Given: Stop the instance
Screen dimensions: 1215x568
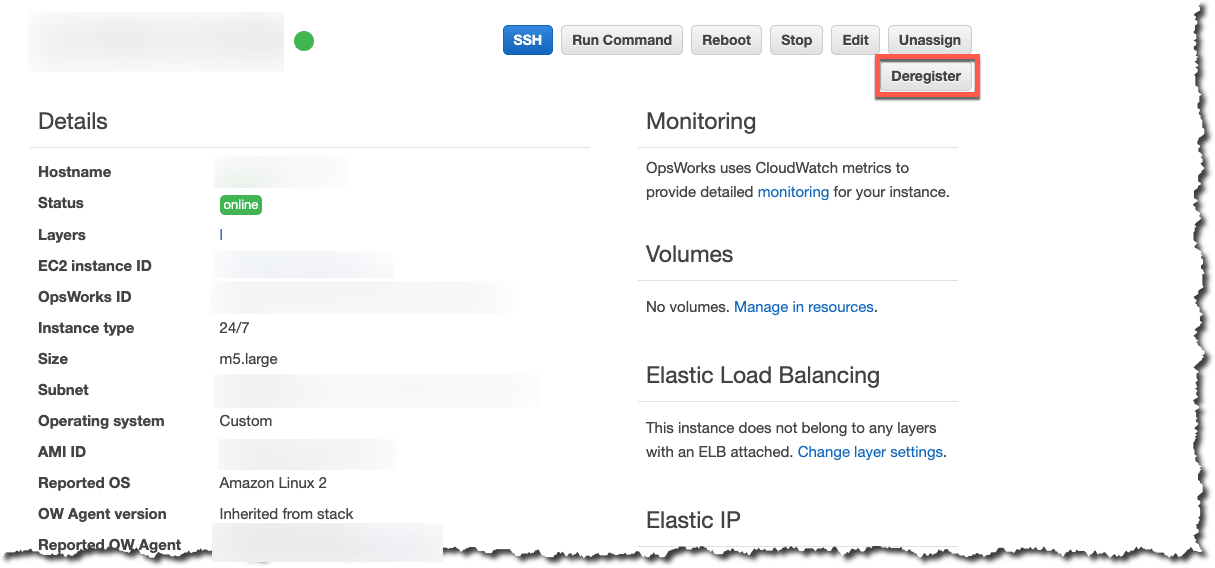Looking at the screenshot, I should (796, 40).
